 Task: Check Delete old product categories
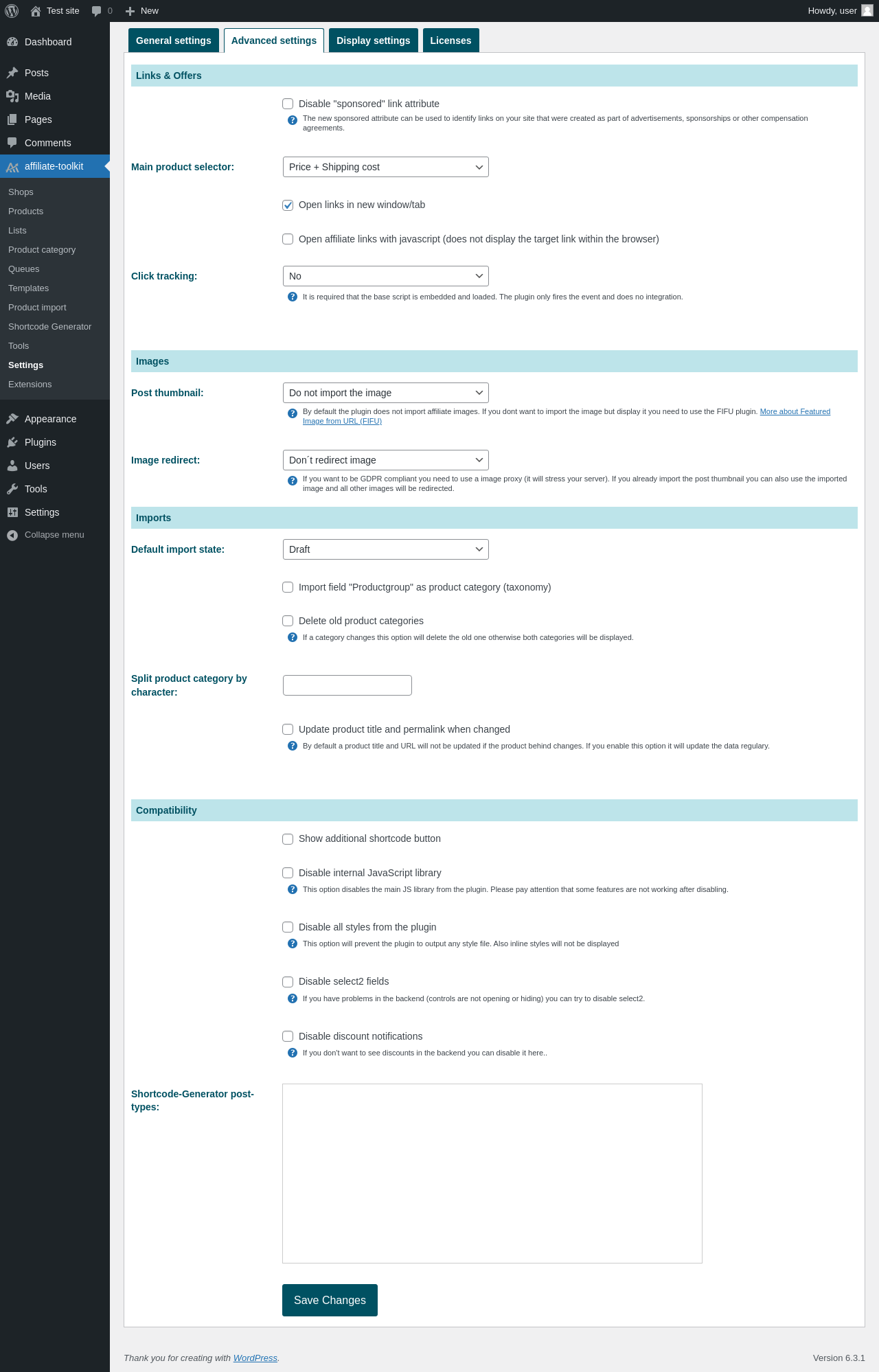click(x=288, y=621)
